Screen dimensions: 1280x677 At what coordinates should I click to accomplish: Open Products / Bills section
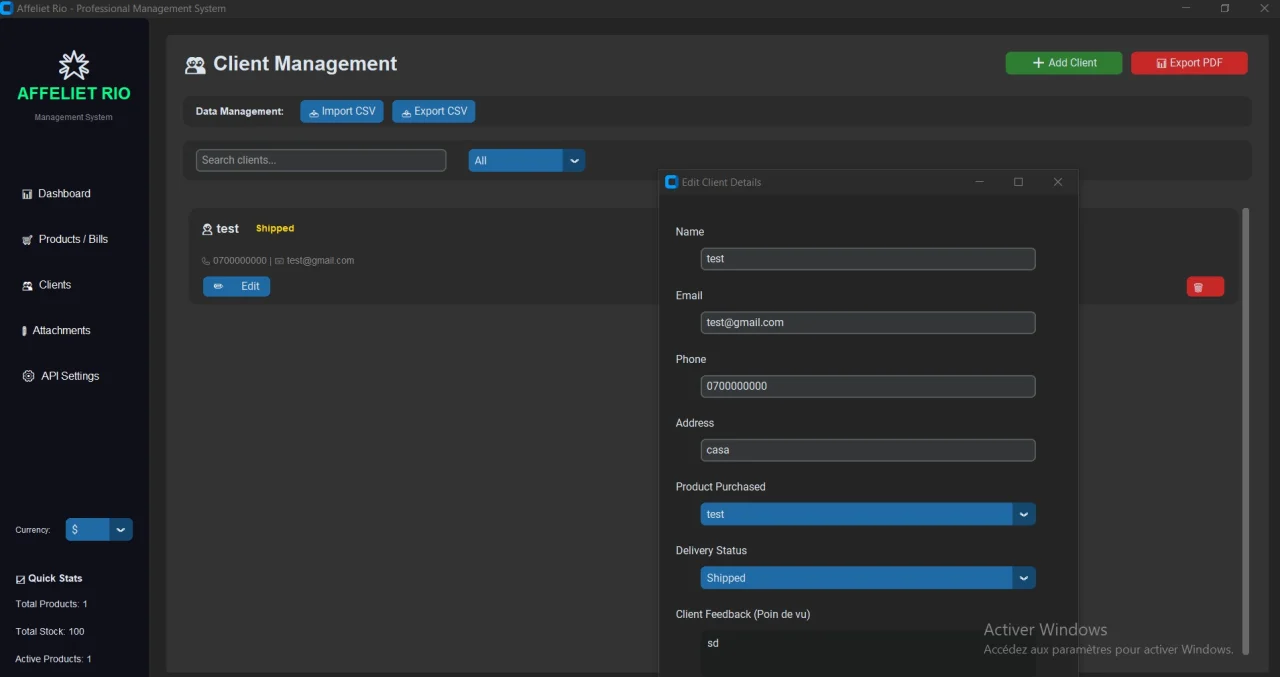click(x=65, y=240)
